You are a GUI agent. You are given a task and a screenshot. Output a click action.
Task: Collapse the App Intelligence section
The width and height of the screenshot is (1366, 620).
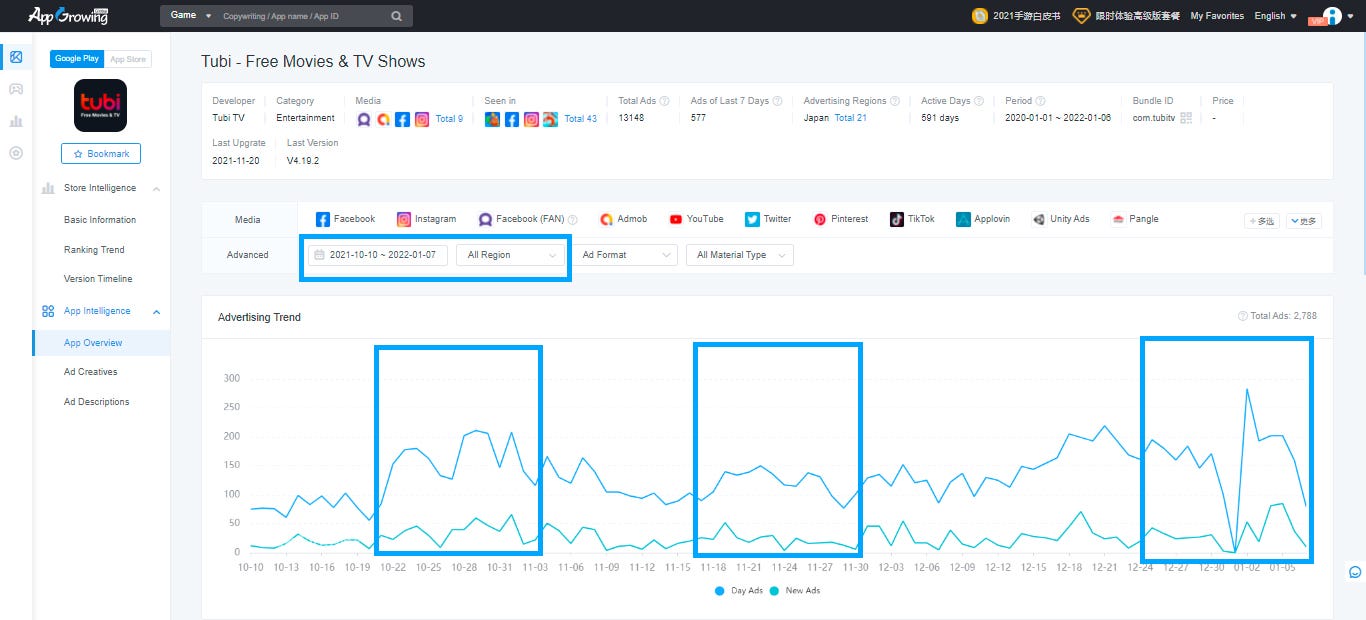point(157,312)
